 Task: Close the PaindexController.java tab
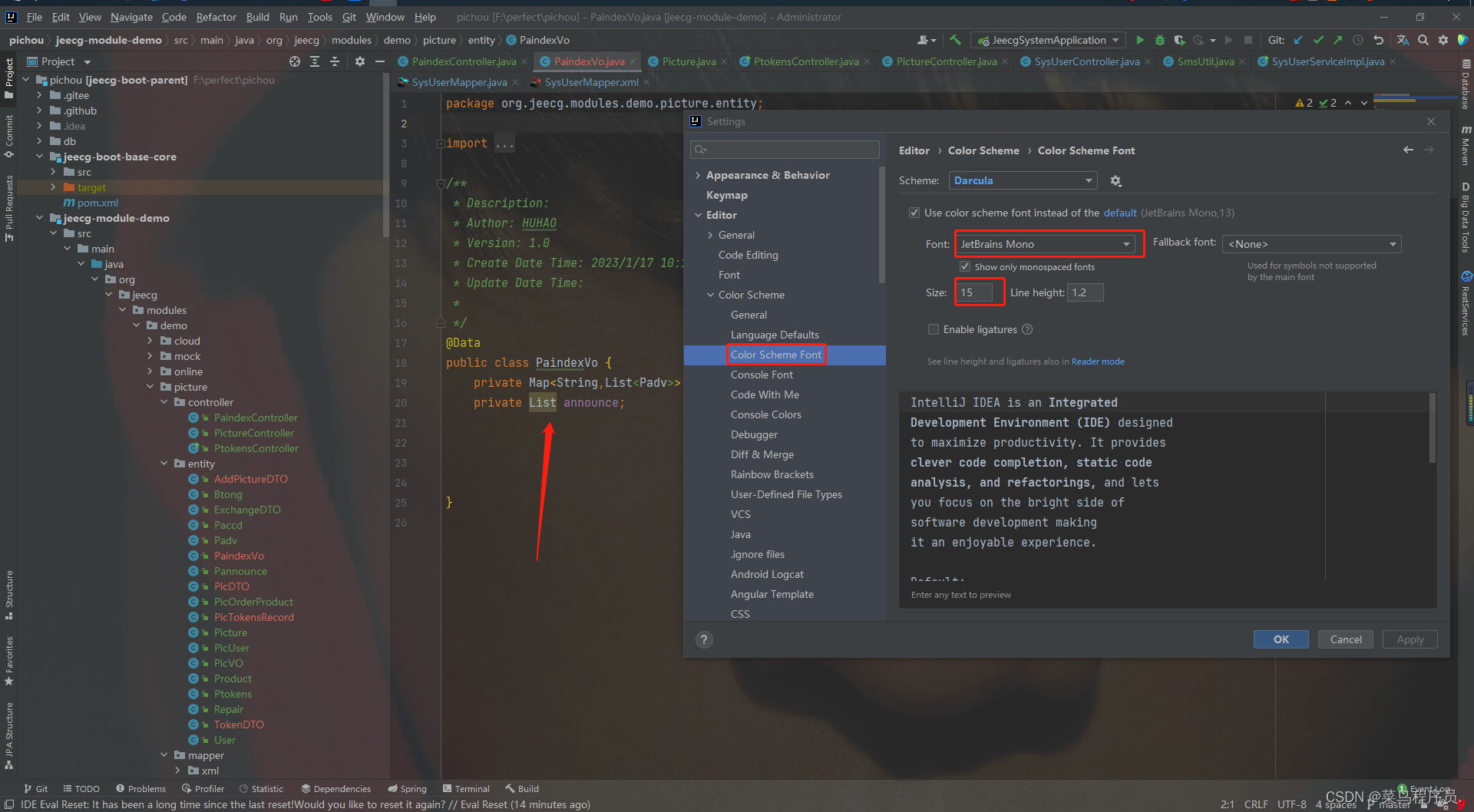(524, 61)
